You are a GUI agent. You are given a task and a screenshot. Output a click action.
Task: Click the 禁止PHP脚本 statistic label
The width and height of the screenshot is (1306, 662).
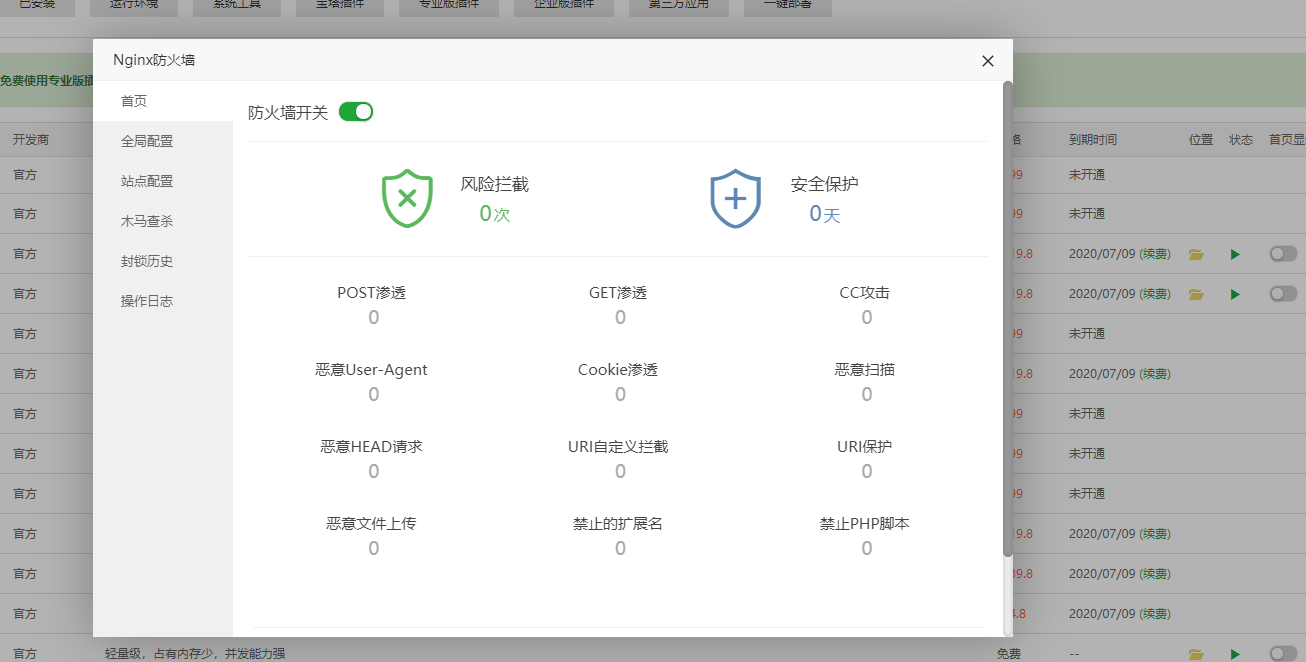(x=865, y=524)
